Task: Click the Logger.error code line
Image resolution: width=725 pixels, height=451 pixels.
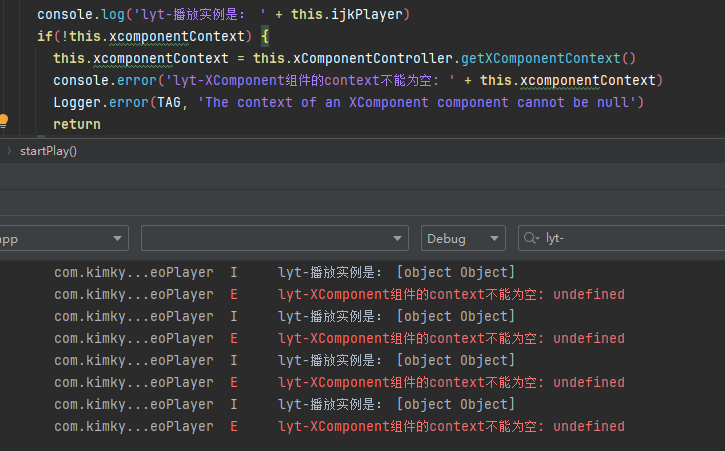Action: click(348, 102)
